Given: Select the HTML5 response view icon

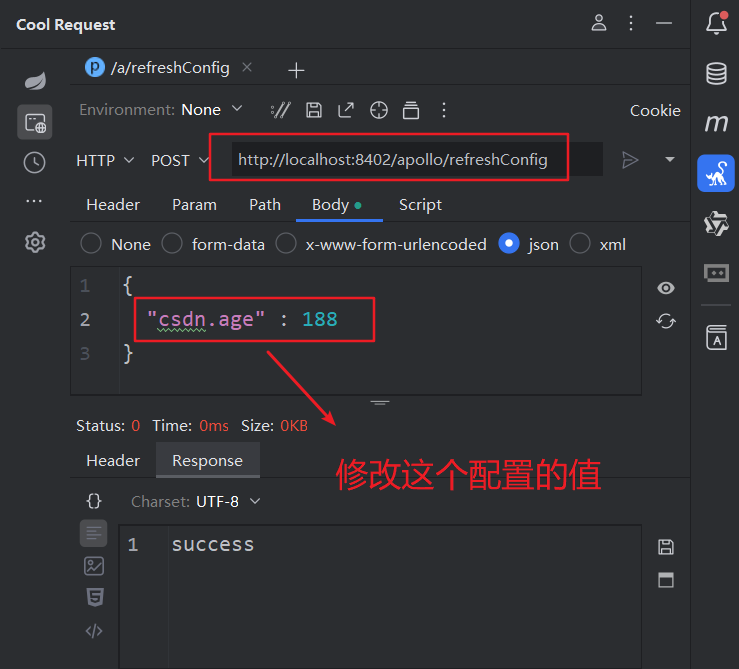Looking at the screenshot, I should coord(94,598).
